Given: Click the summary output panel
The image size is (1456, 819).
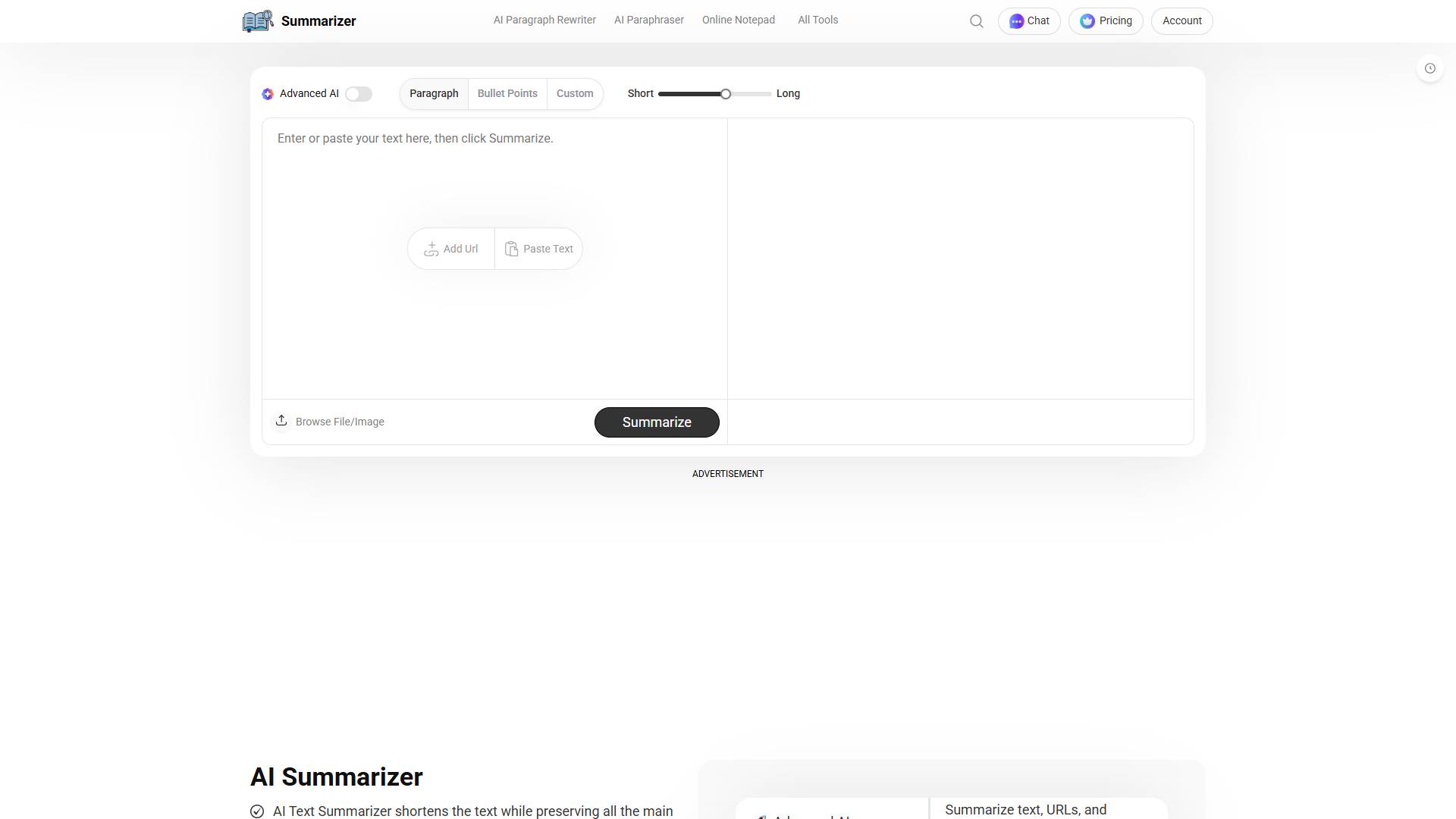Looking at the screenshot, I should [x=961, y=259].
